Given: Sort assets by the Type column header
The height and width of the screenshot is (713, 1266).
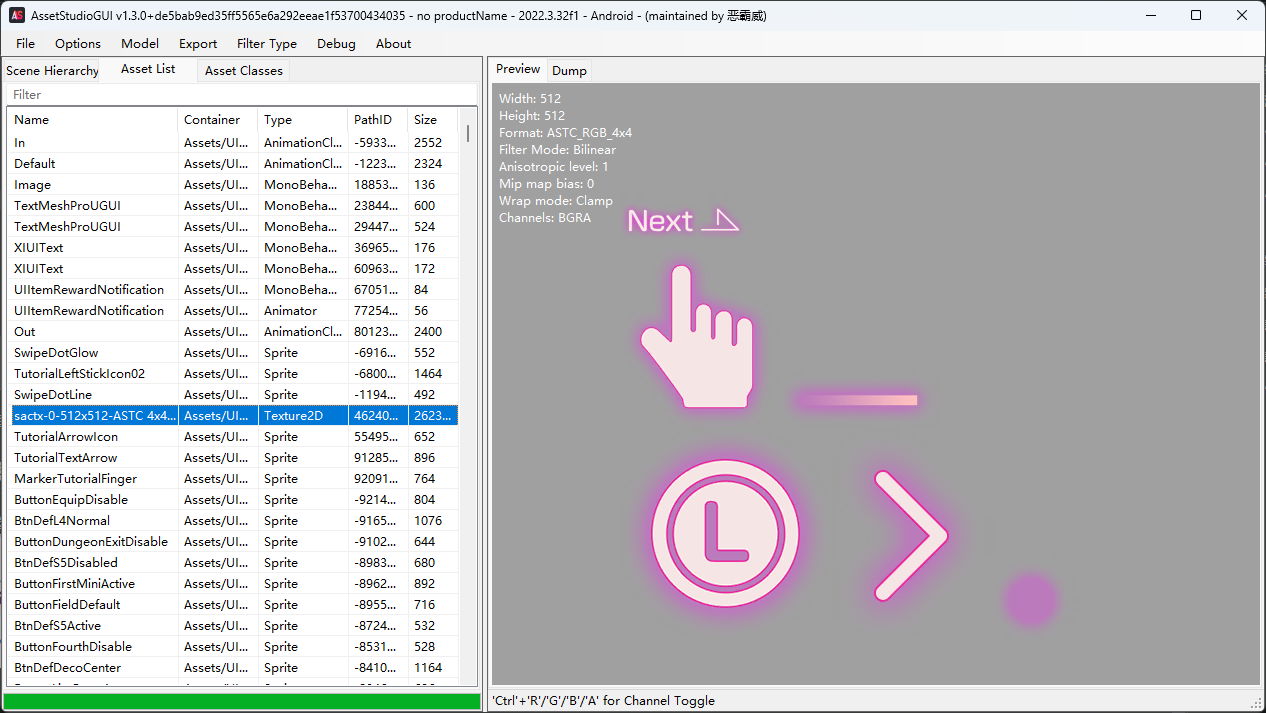Looking at the screenshot, I should click(x=303, y=120).
